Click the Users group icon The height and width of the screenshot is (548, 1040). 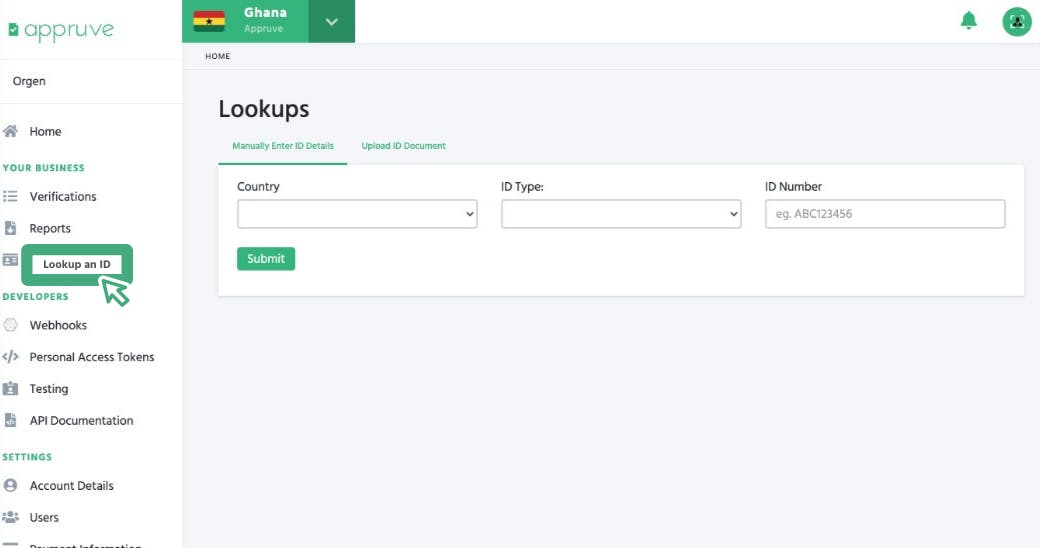[x=10, y=517]
